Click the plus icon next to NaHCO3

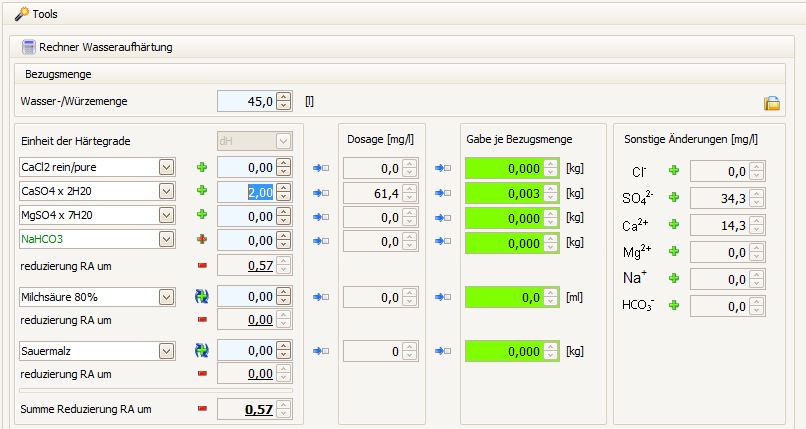click(202, 240)
